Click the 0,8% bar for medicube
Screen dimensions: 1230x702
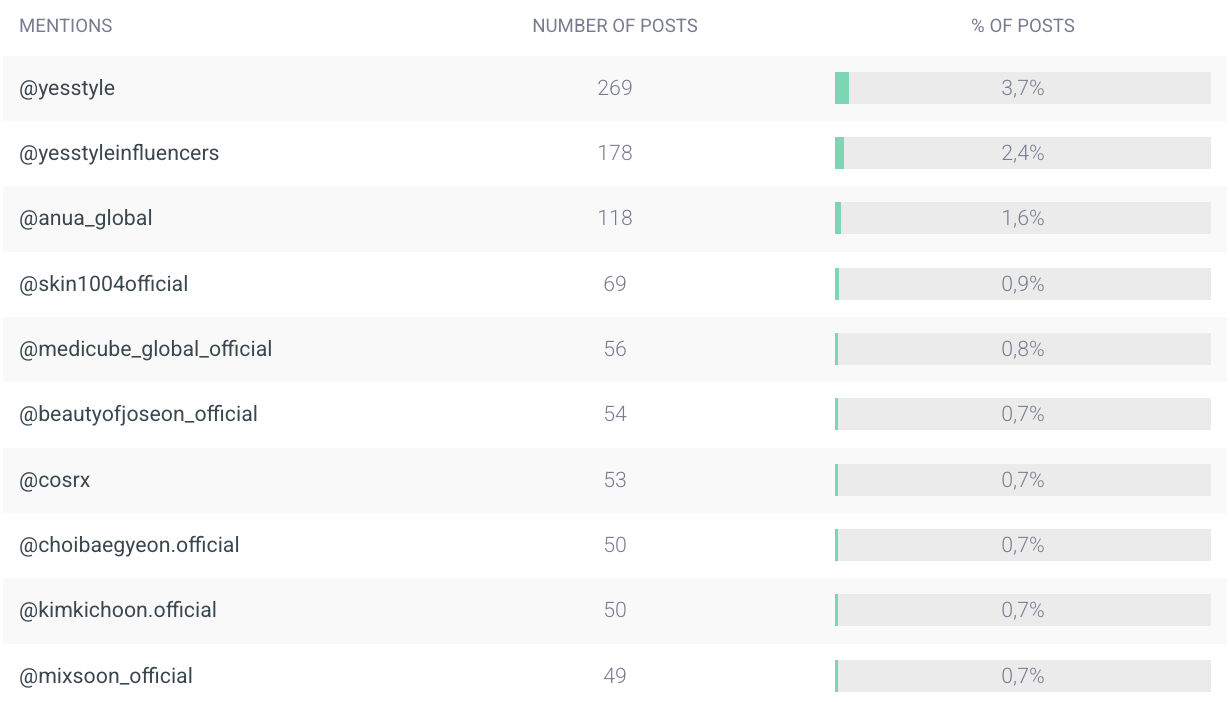[x=1023, y=349]
